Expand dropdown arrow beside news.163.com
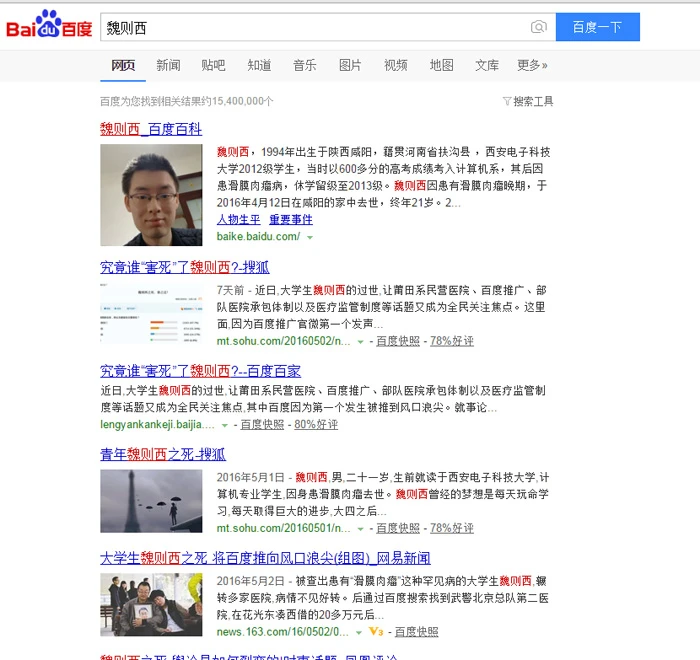The image size is (700, 660). click(x=358, y=633)
